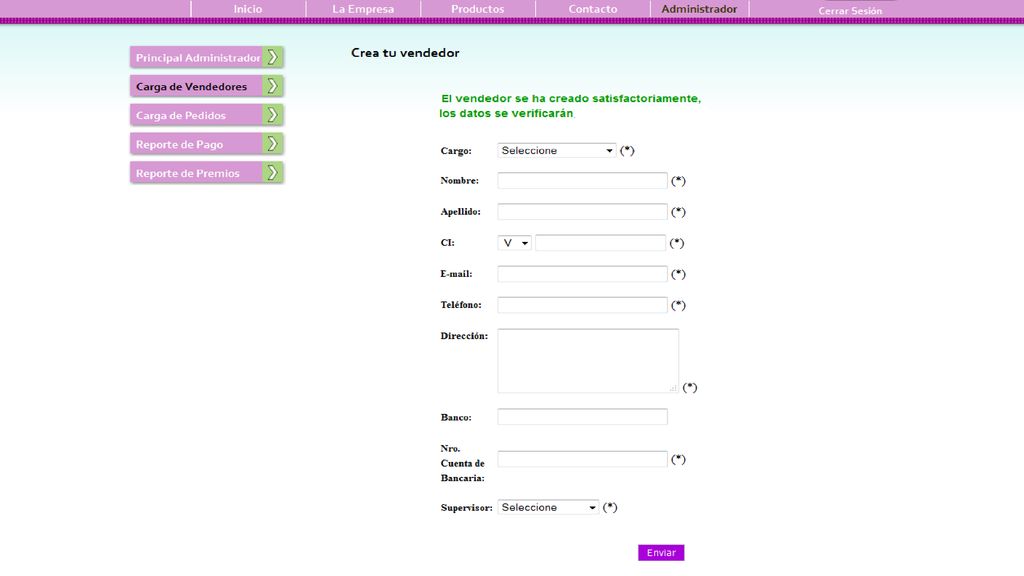Focus the Banco input field
1024x576 pixels.
(x=583, y=417)
